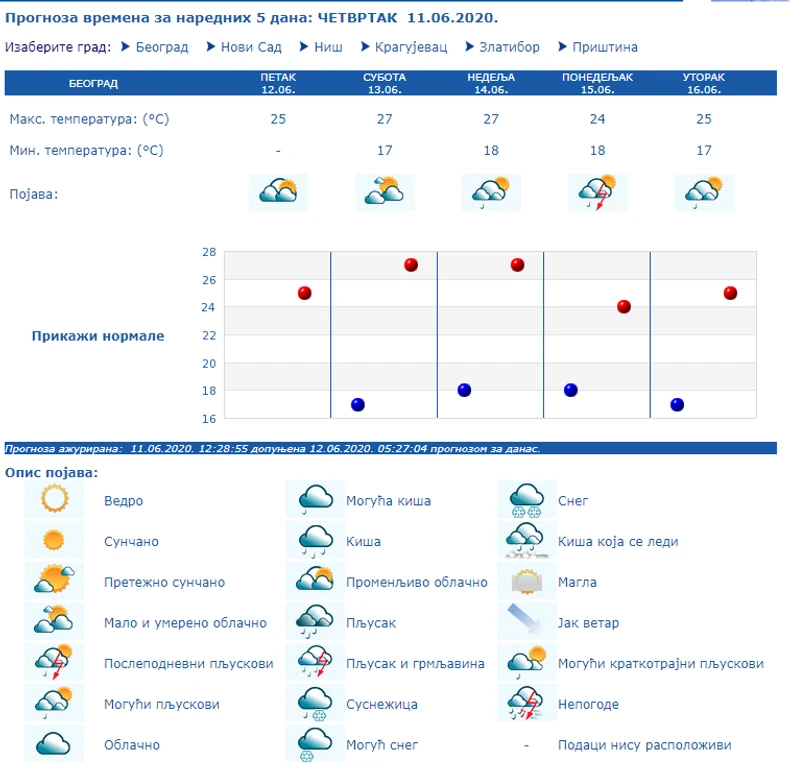790x772 pixels.
Task: Click the Магла fog legend icon
Action: pyautogui.click(x=525, y=582)
